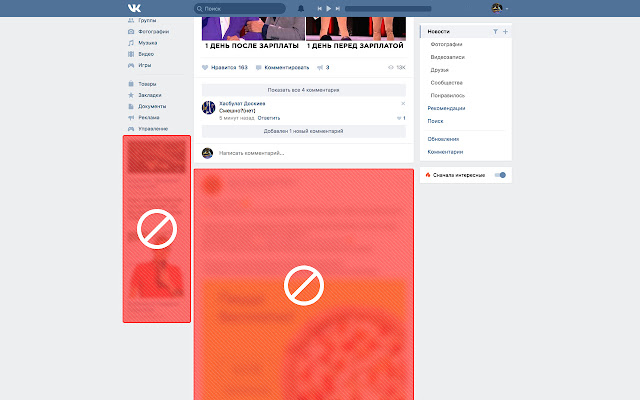Open the notifications bell in the header
Image resolution: width=640 pixels, height=400 pixels.
click(301, 9)
